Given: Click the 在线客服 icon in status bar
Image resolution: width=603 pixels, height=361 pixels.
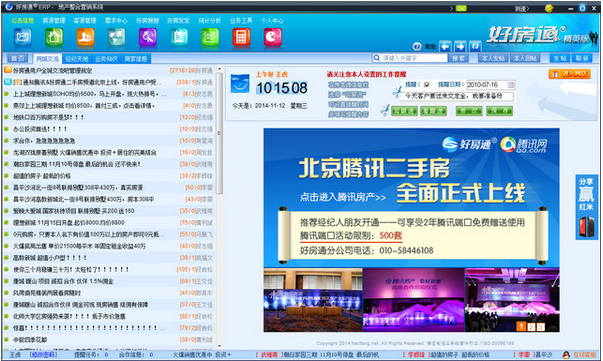Looking at the screenshot, I should pos(566,355).
